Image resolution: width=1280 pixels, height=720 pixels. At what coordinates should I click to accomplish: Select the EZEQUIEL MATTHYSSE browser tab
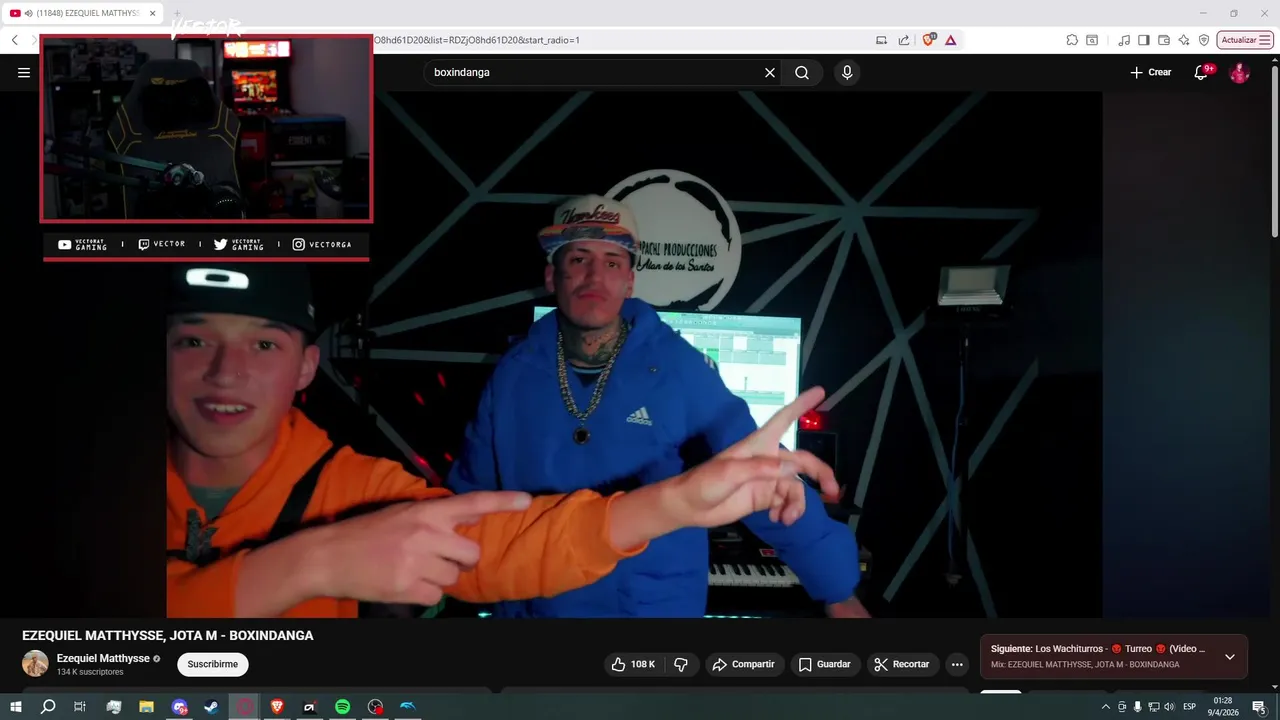pyautogui.click(x=80, y=13)
